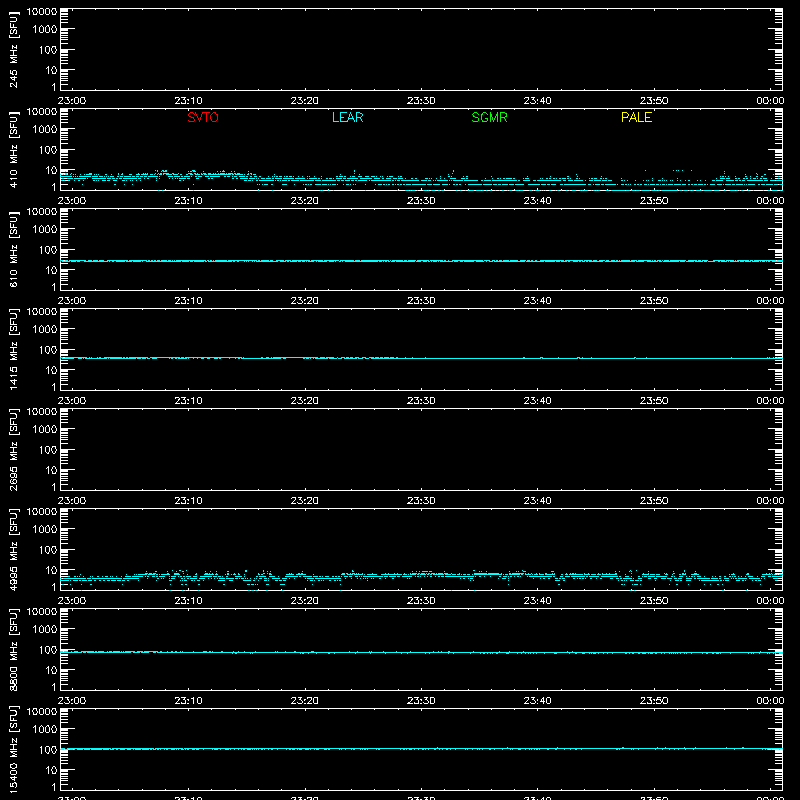
Task: Click the 23:40 label under 2695 MHz panel
Action: 537,501
